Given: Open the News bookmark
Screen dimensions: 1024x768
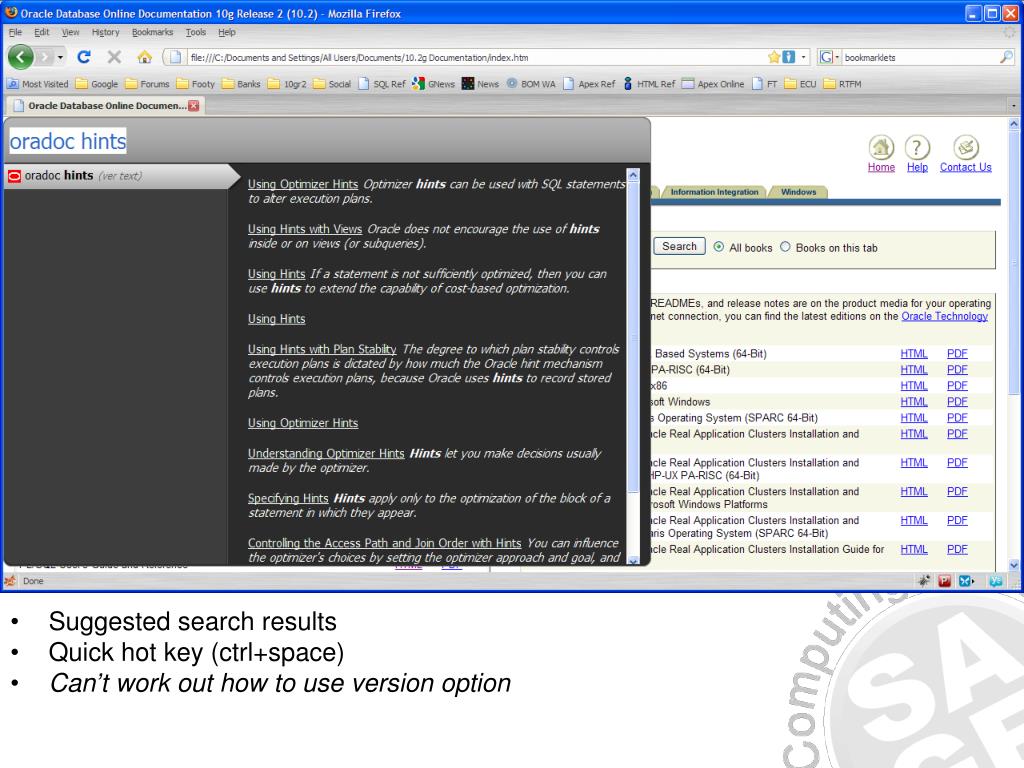Looking at the screenshot, I should click(x=480, y=84).
